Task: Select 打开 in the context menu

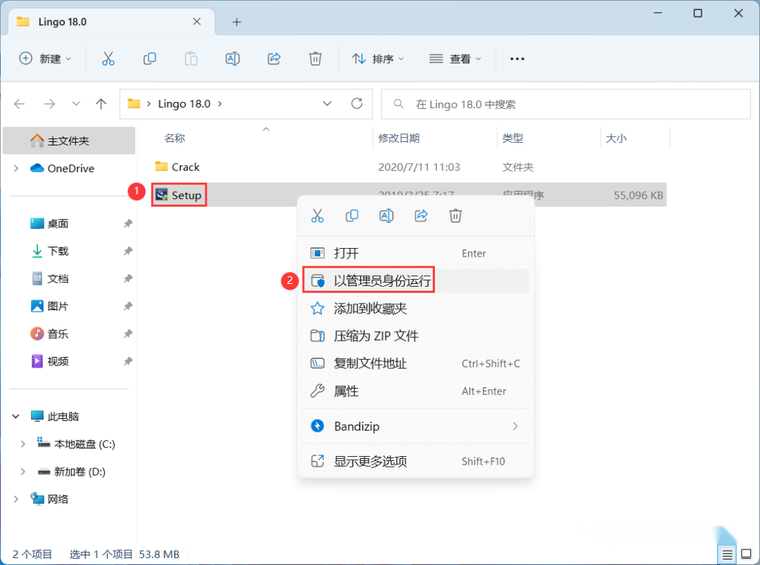Action: click(x=416, y=253)
